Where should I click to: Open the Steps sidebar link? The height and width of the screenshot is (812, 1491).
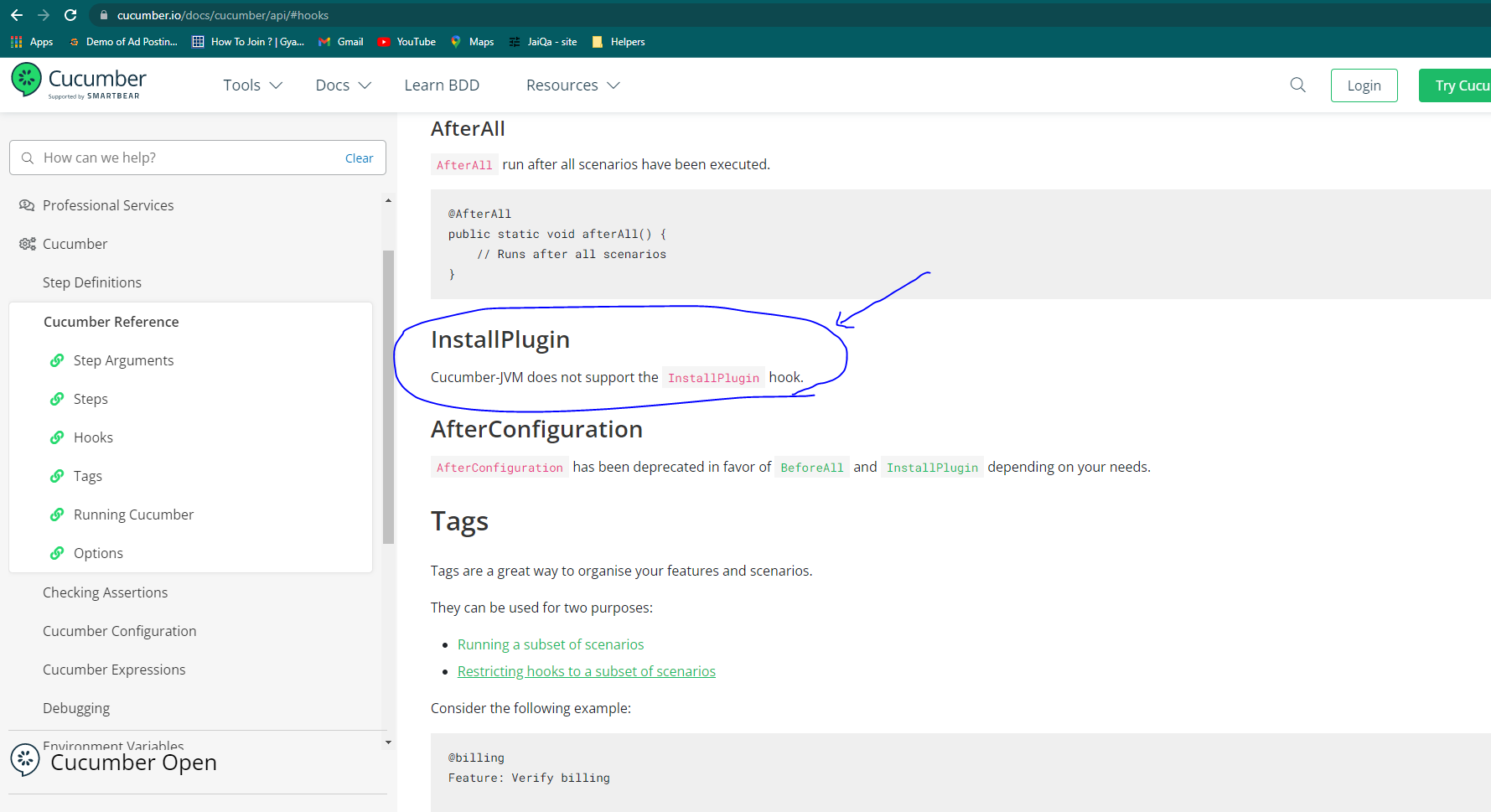pos(91,399)
